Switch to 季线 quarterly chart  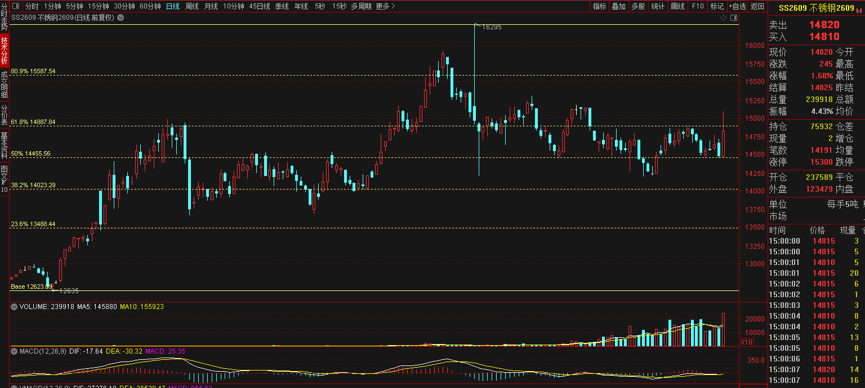click(282, 7)
